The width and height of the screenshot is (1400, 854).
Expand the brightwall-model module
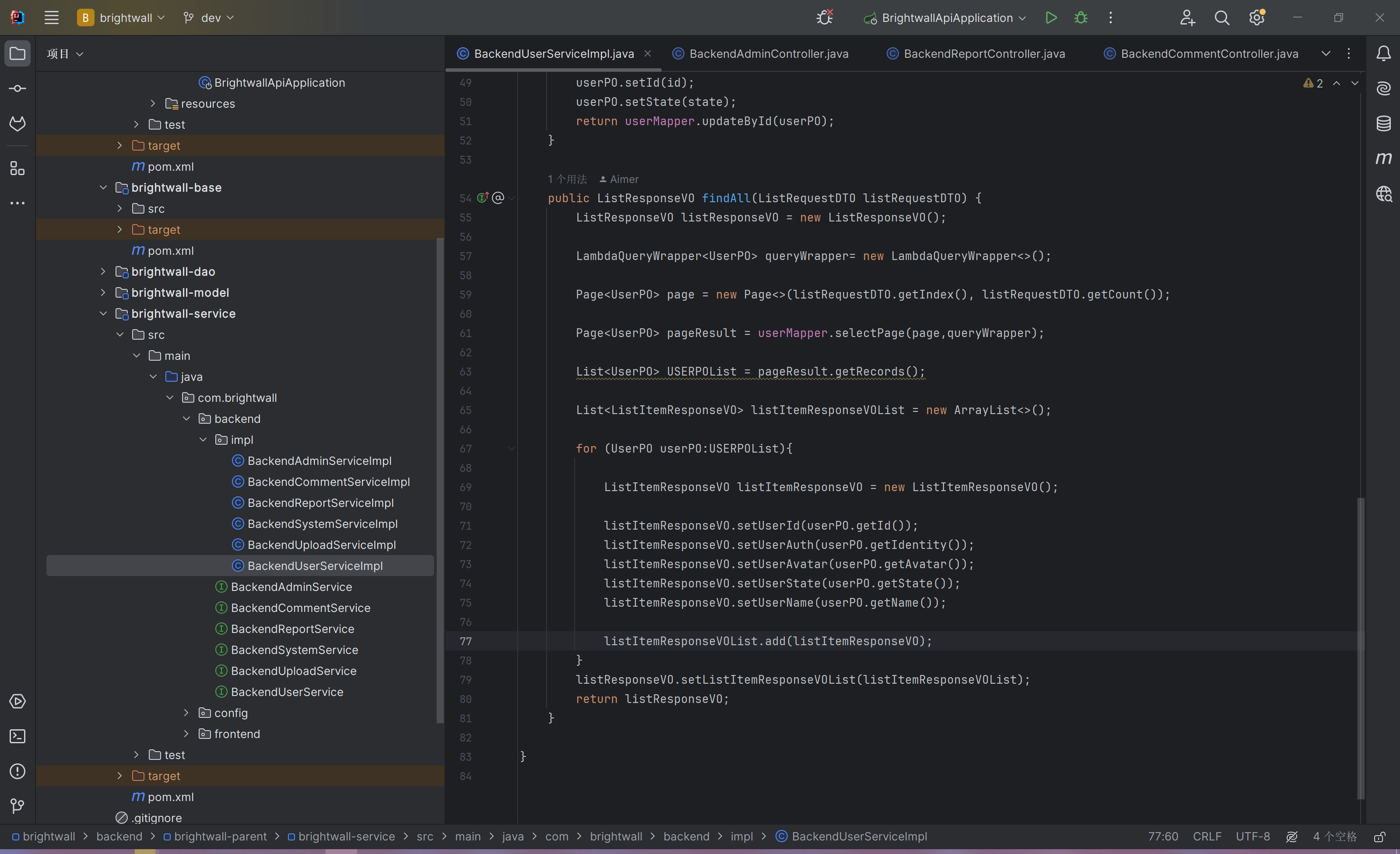[103, 293]
